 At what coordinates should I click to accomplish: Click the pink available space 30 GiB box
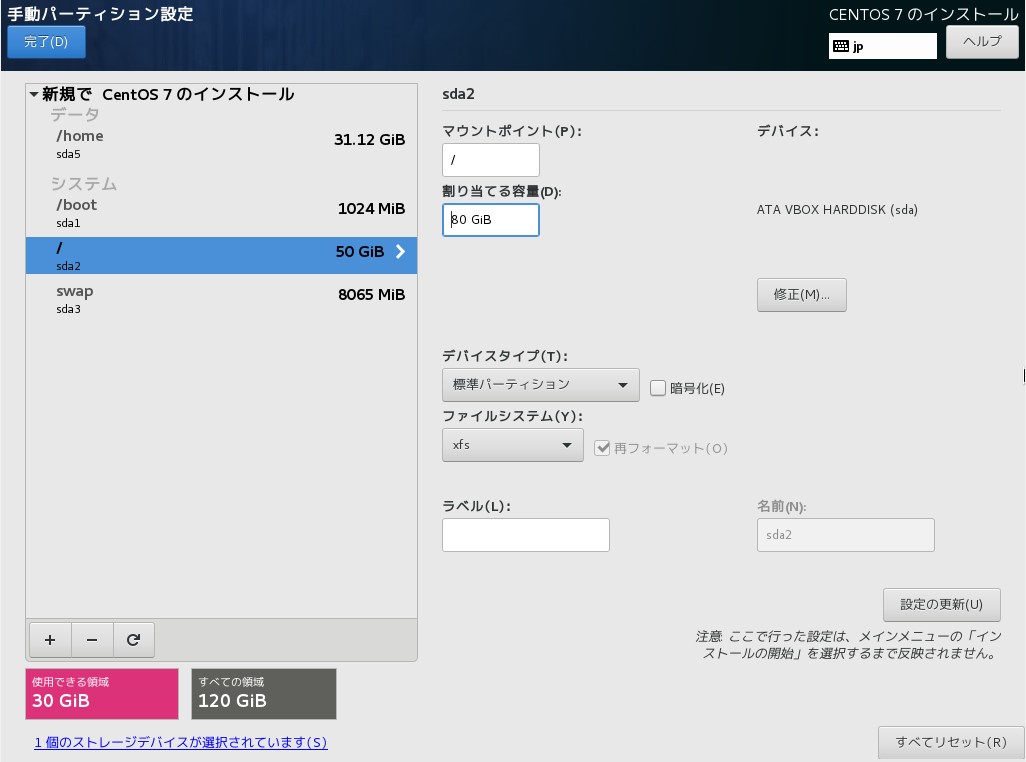tap(102, 693)
